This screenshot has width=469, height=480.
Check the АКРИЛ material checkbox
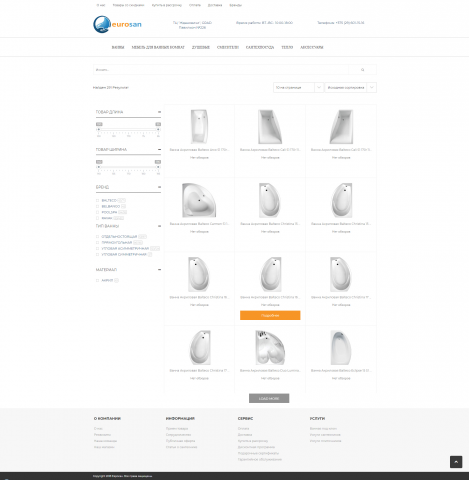pos(97,280)
